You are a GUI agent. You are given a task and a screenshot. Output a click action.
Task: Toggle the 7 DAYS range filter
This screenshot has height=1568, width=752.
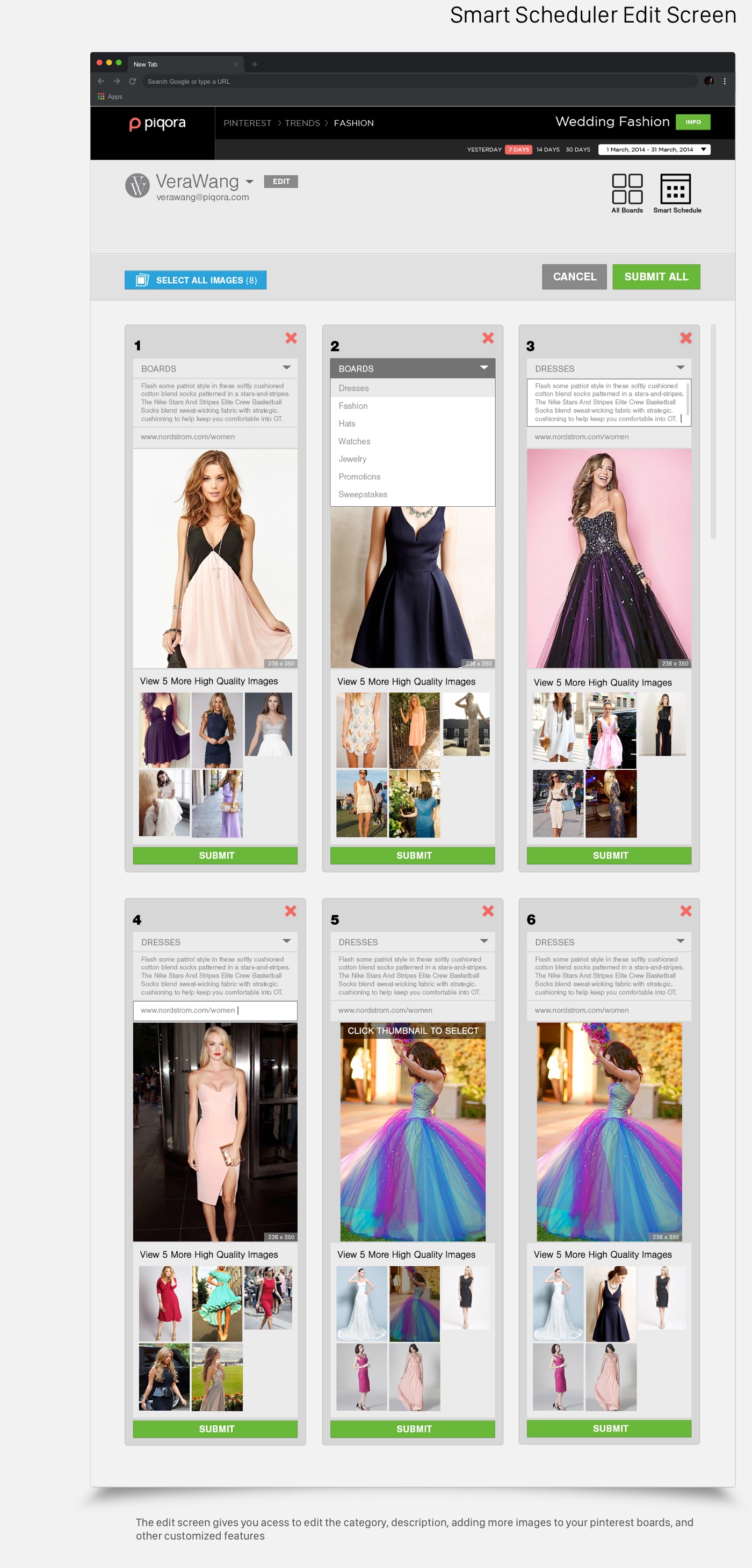click(x=518, y=150)
